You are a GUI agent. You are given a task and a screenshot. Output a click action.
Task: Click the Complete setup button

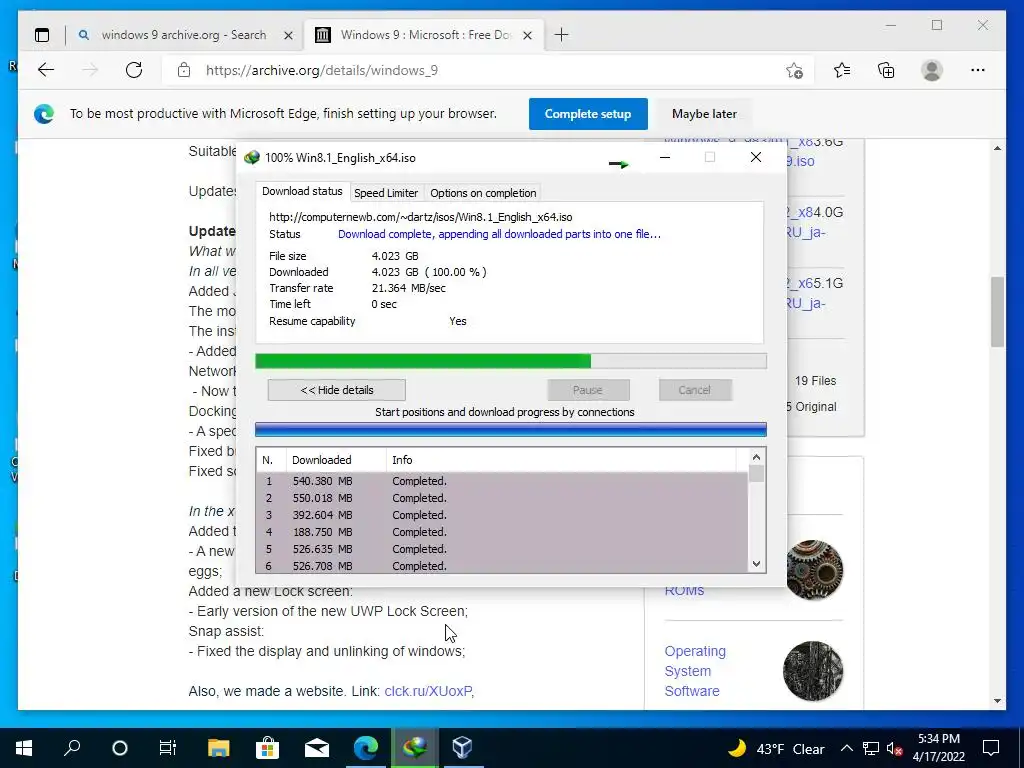tap(588, 114)
